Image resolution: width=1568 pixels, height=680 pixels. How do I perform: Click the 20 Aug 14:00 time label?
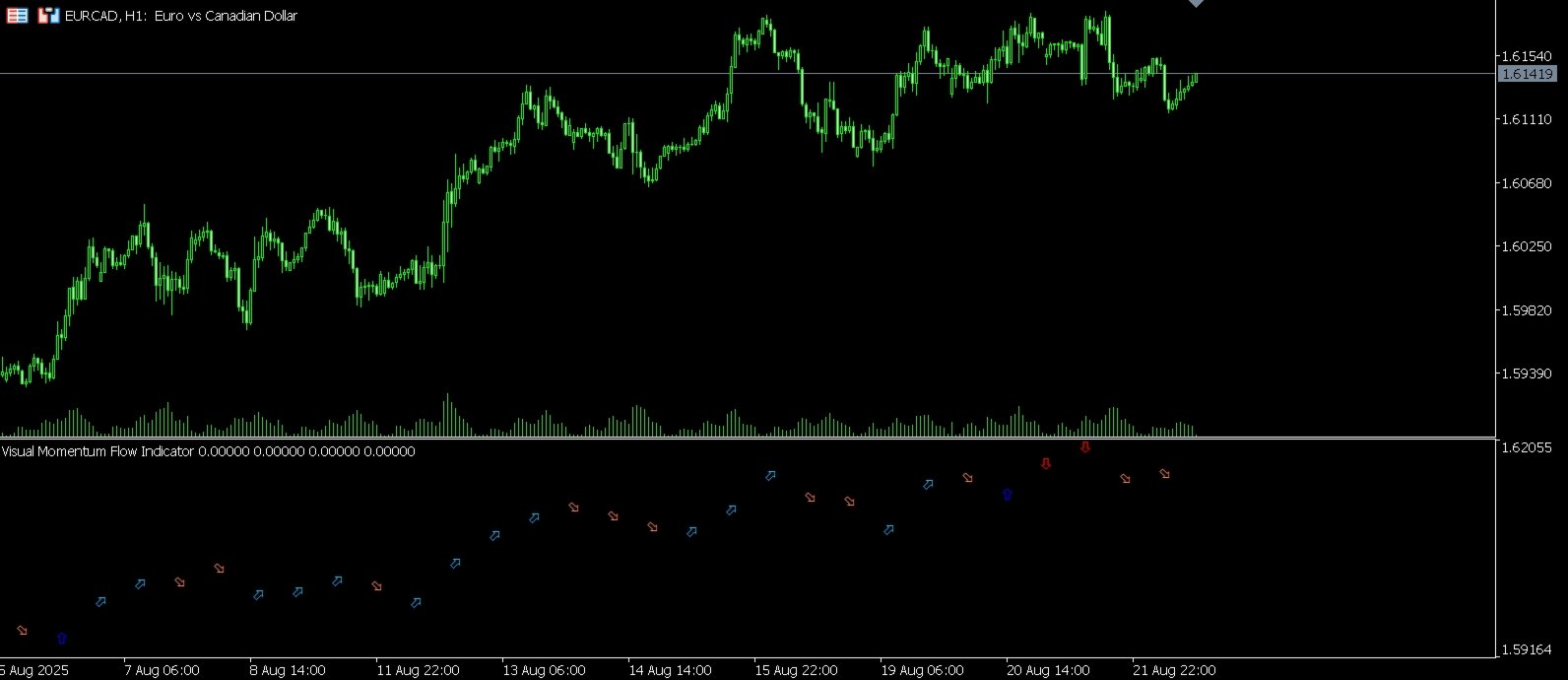pos(1048,670)
